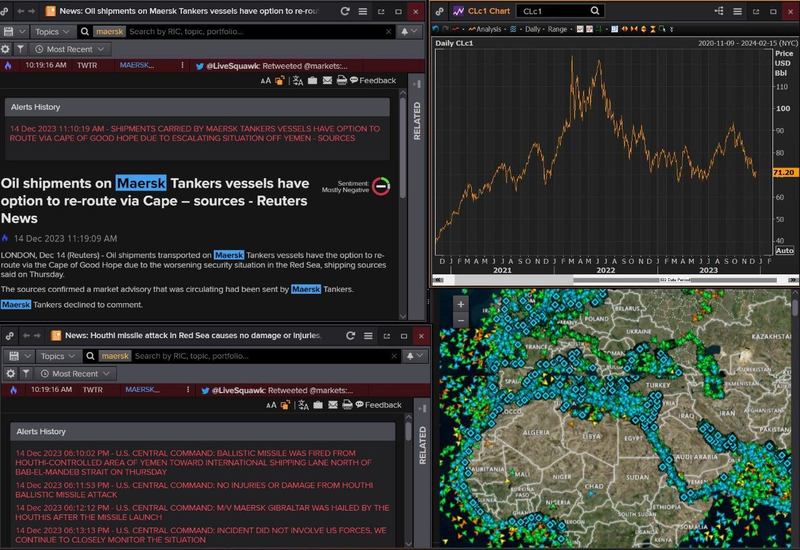The width and height of the screenshot is (800, 550).
Task: Toggle font size AA in top article
Action: [x=266, y=80]
